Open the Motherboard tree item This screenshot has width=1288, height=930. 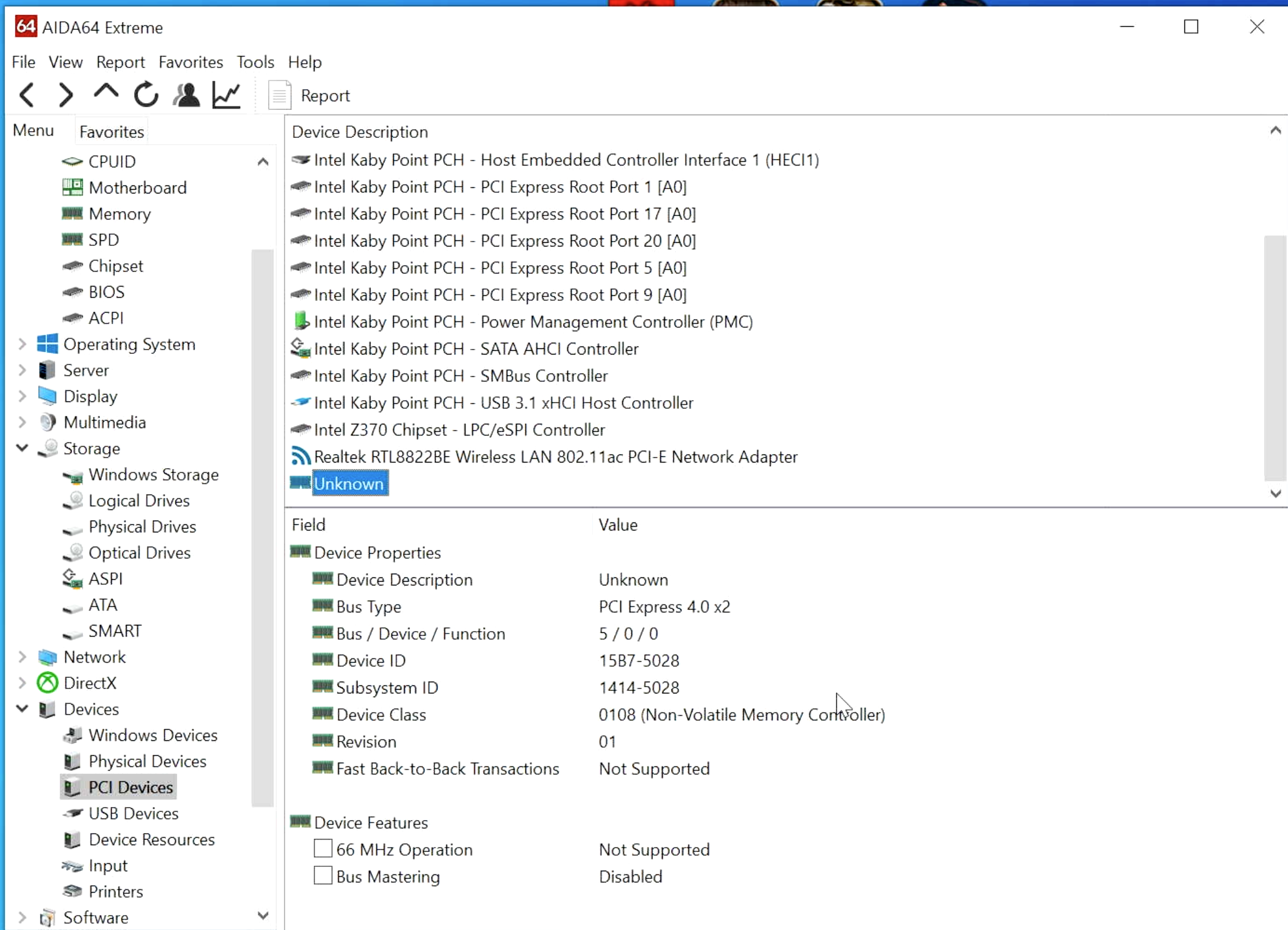click(137, 187)
